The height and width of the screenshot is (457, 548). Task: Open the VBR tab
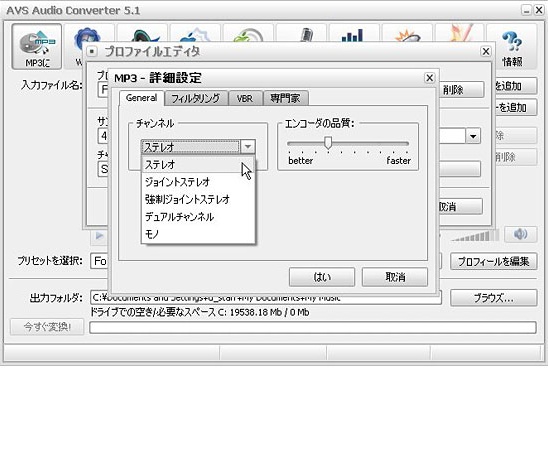click(245, 99)
